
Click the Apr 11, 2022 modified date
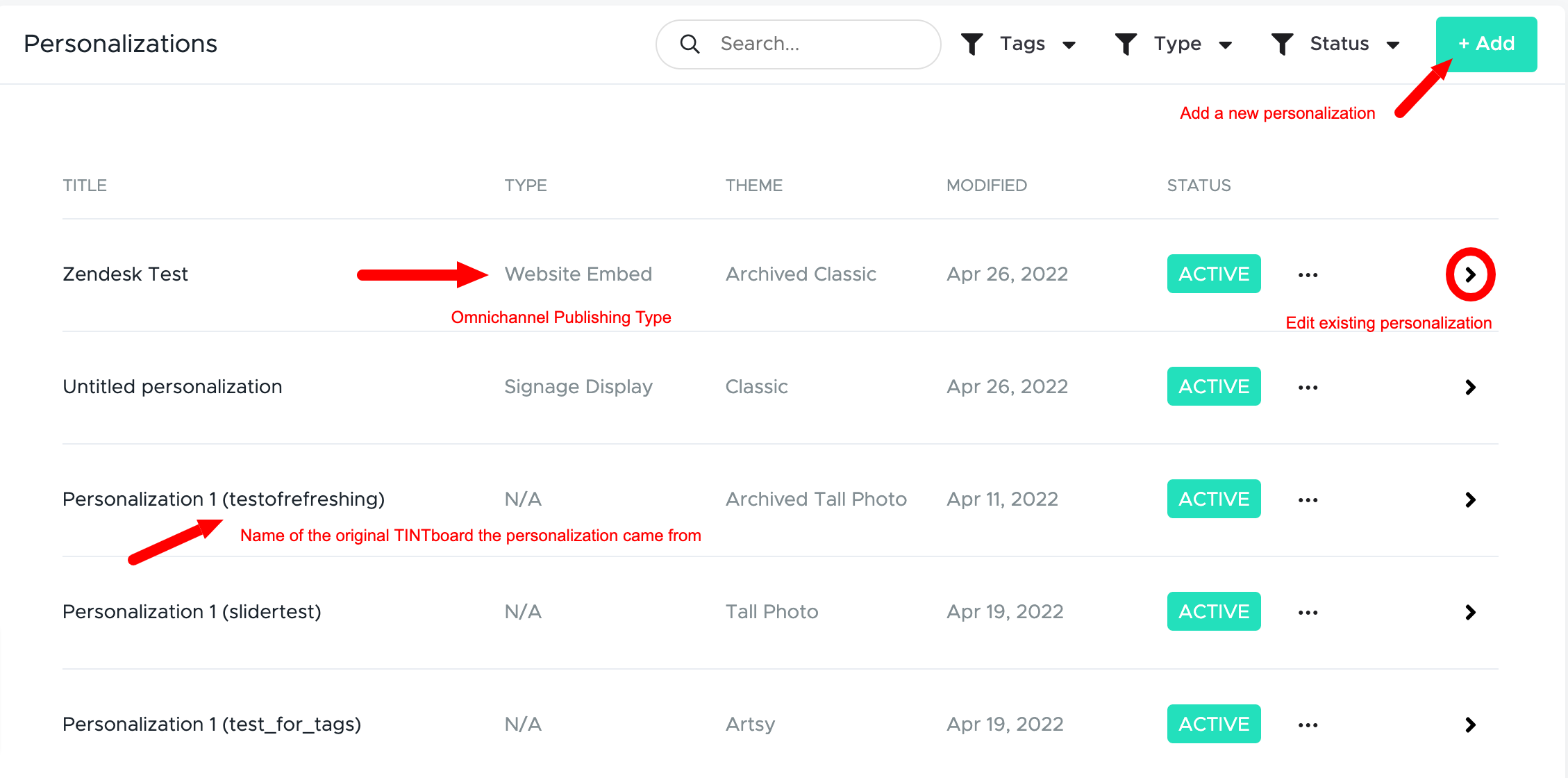pos(1002,499)
